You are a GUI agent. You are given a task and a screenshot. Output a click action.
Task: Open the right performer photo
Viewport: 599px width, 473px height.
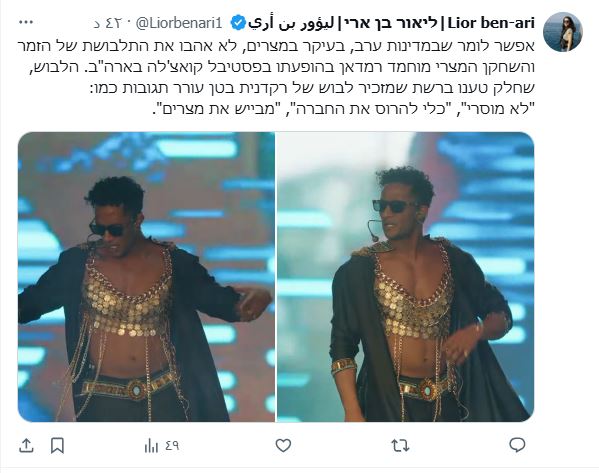coord(405,277)
